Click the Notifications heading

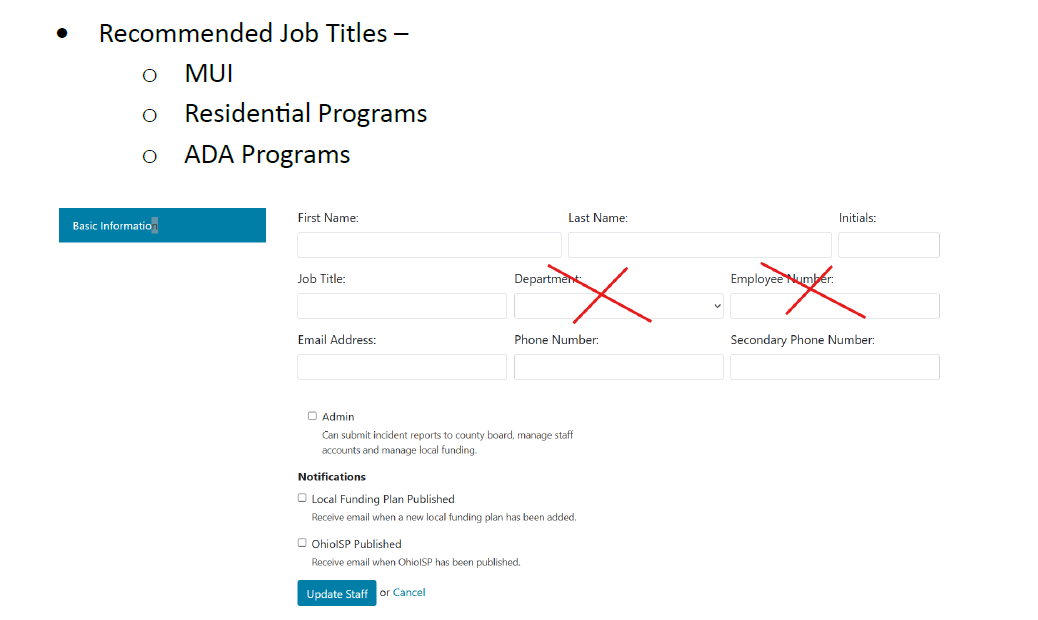[332, 476]
